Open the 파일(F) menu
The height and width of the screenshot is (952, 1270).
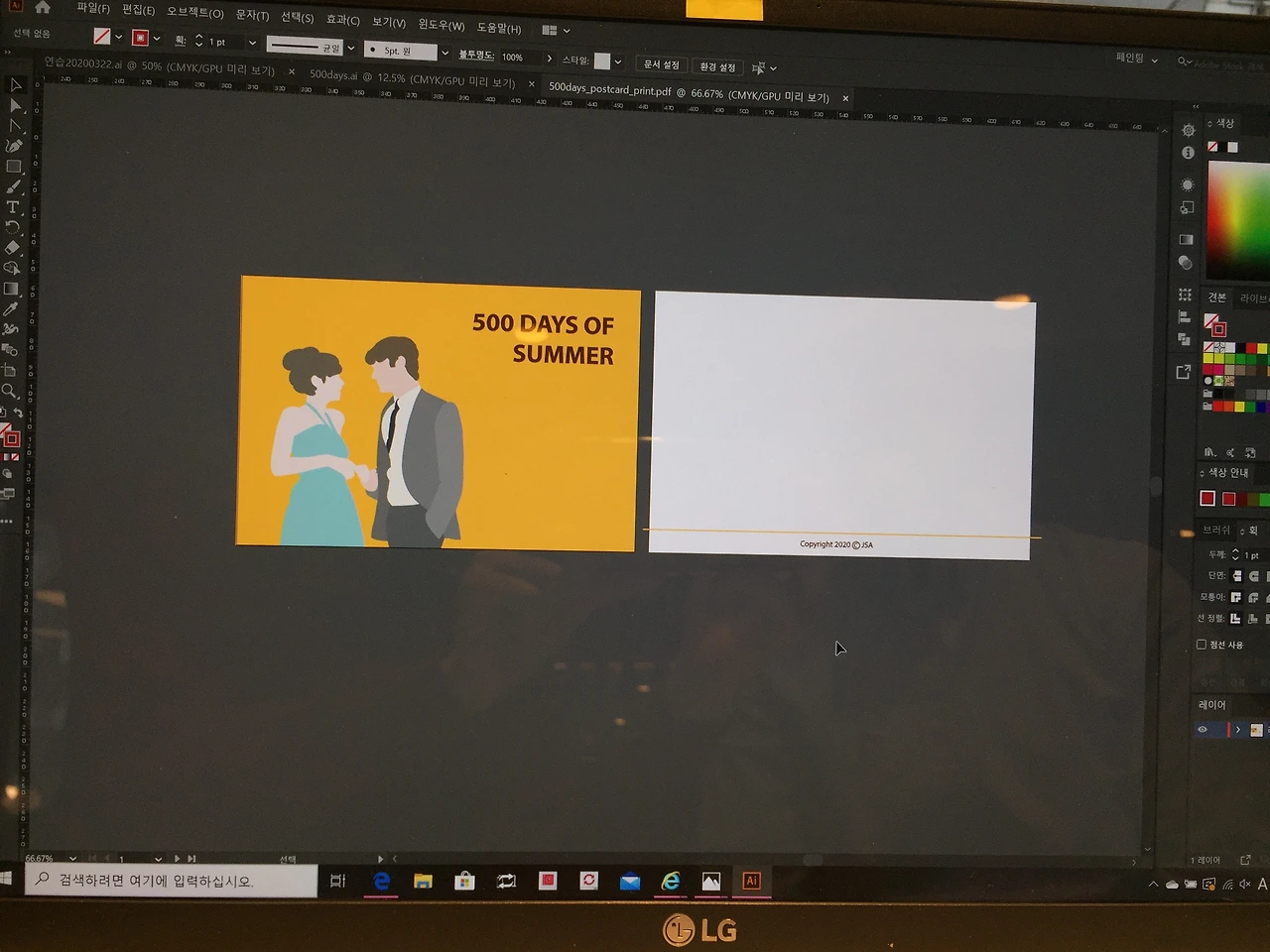click(92, 8)
